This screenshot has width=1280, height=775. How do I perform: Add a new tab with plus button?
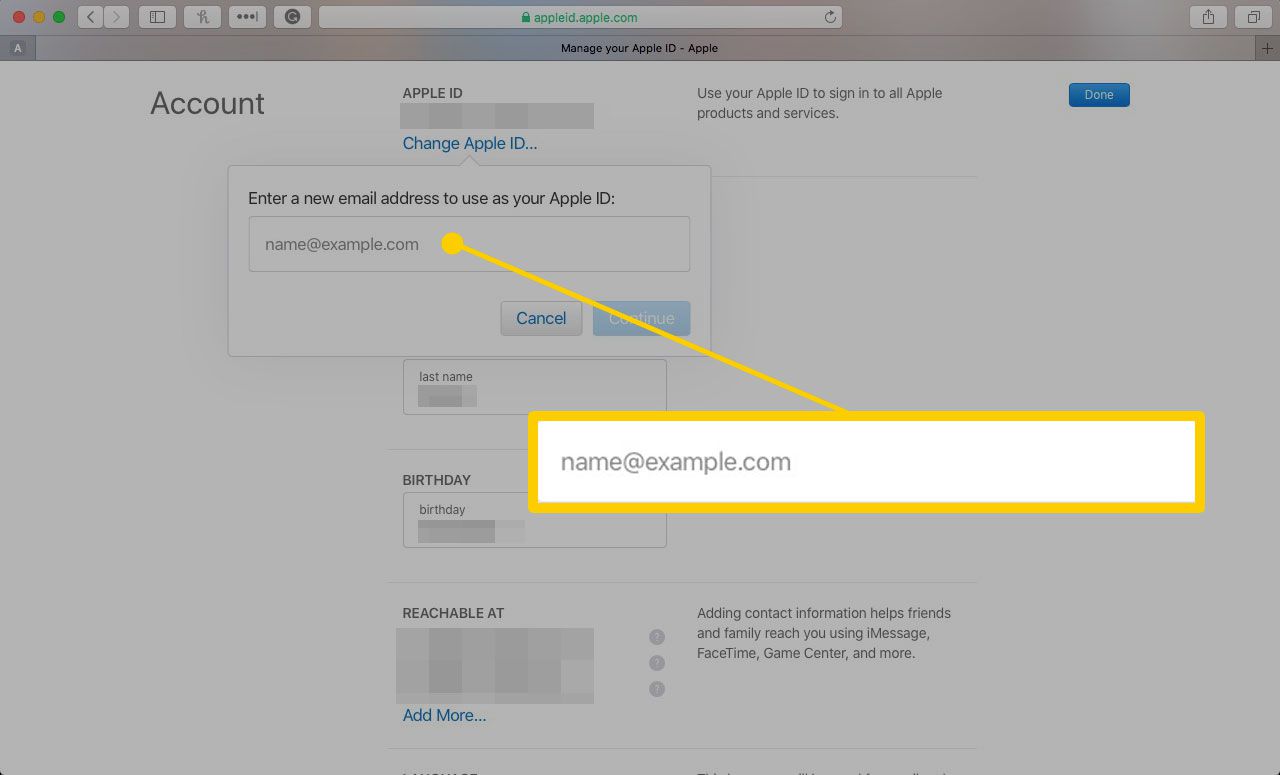click(x=1268, y=48)
